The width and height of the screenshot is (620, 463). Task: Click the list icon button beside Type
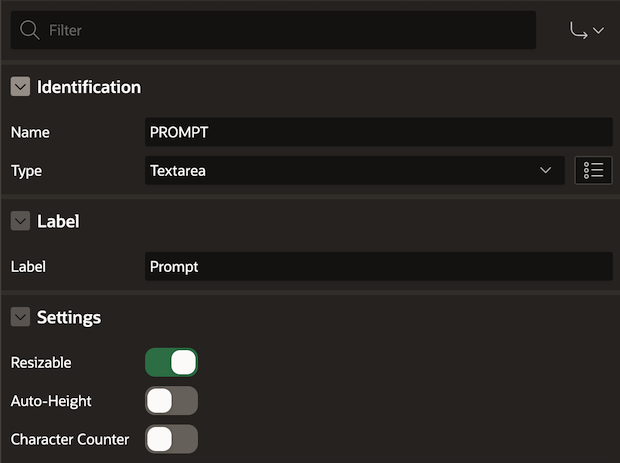[x=593, y=171]
